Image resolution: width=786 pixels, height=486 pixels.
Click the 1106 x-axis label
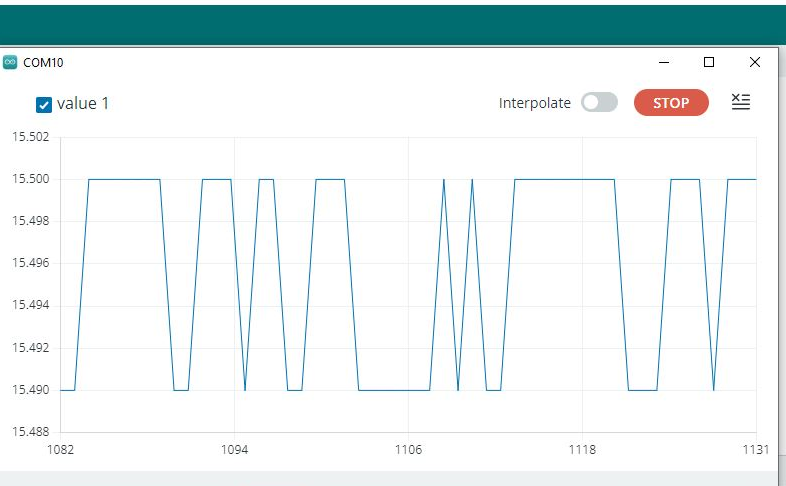point(409,449)
